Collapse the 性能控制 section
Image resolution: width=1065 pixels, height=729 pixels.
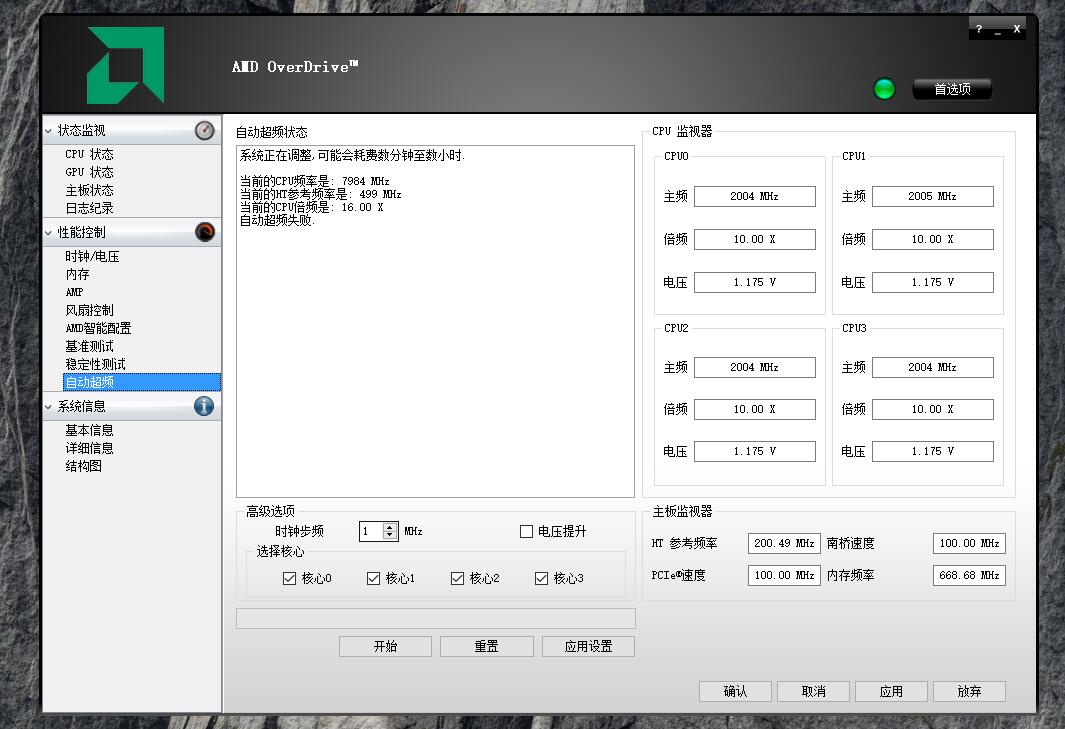pos(48,233)
